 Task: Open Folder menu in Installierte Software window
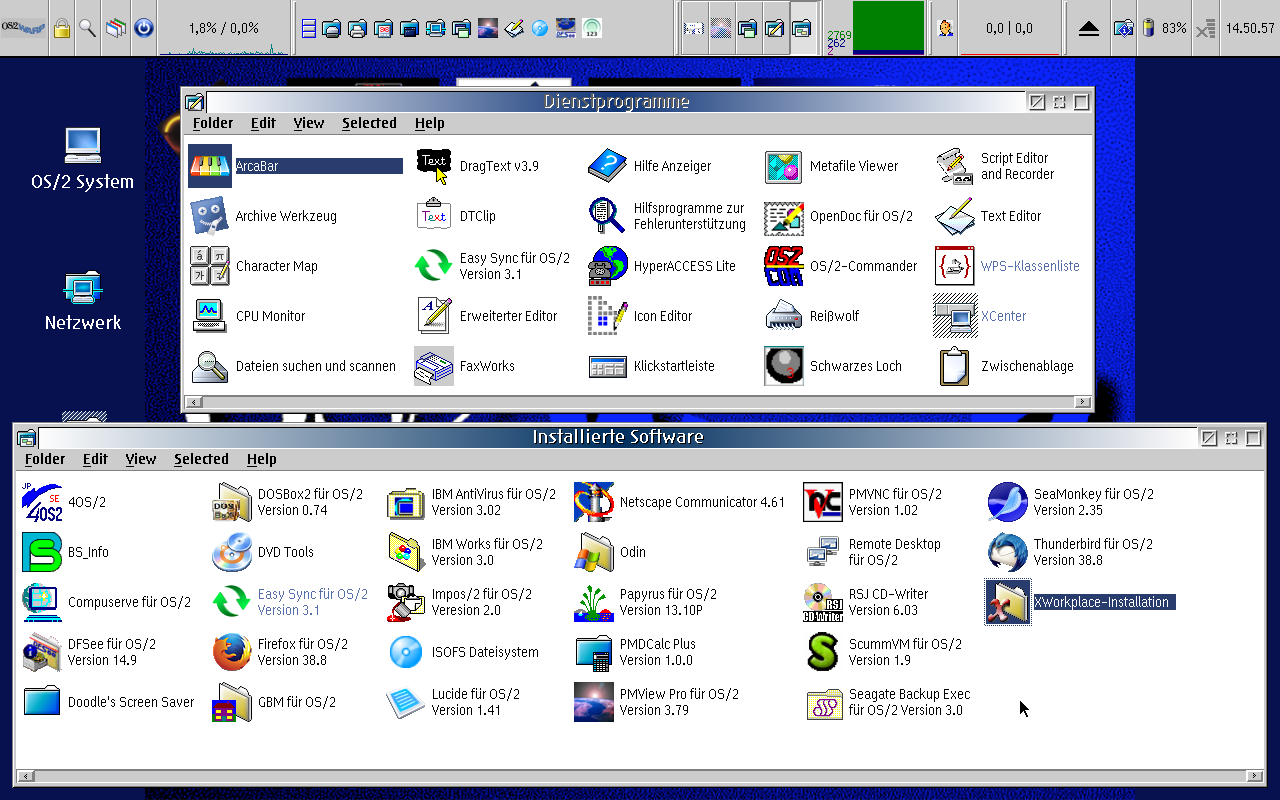pos(45,459)
